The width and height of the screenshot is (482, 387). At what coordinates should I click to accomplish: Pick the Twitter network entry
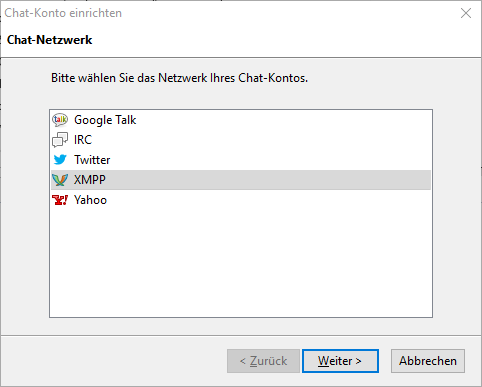(x=241, y=160)
